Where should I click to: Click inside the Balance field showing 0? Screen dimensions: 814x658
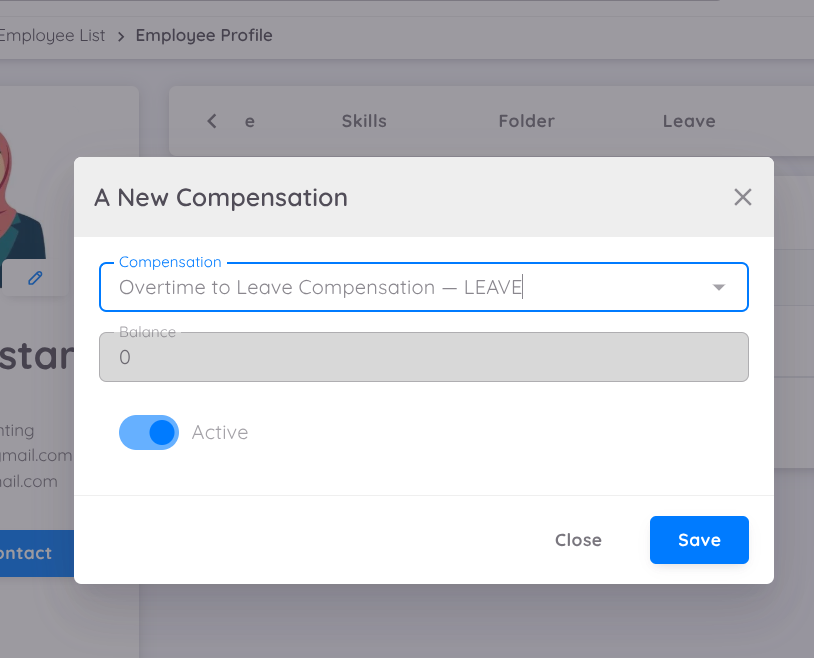click(x=424, y=356)
